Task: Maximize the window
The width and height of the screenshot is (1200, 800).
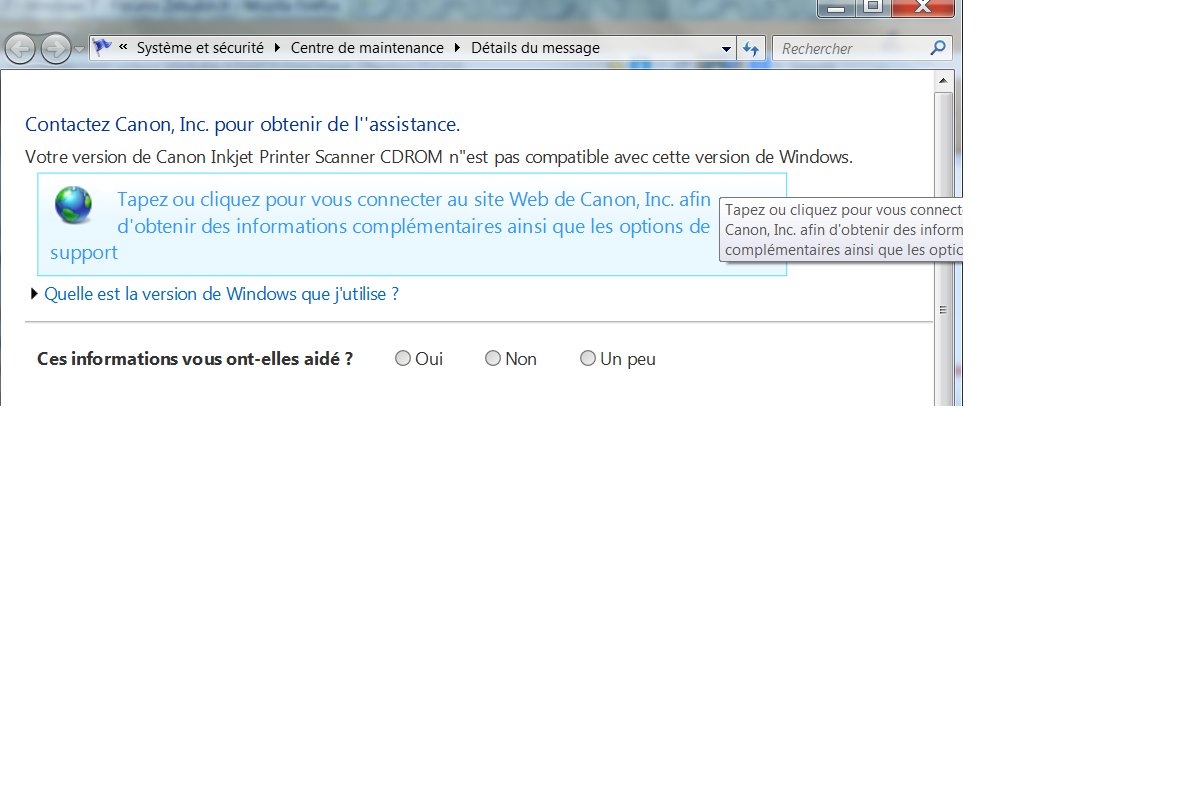Action: pos(873,7)
